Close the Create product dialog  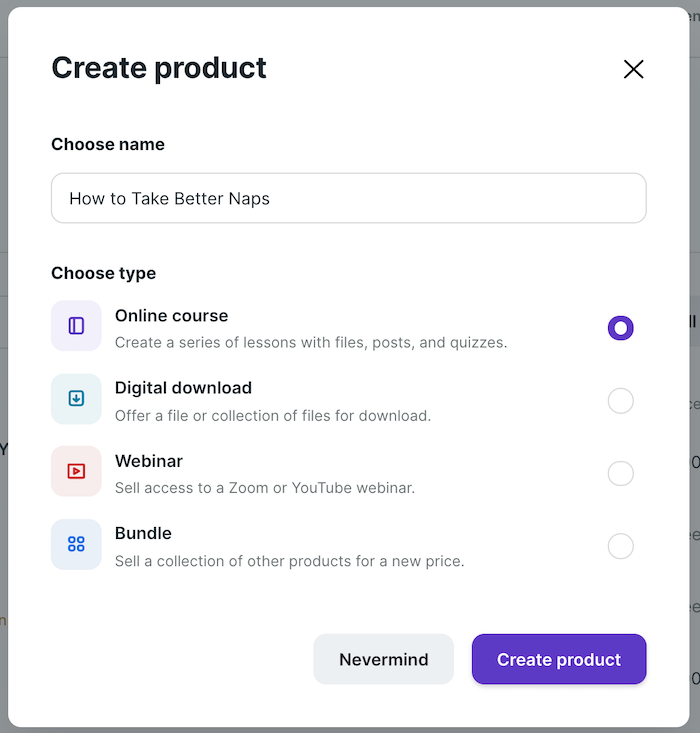[633, 69]
